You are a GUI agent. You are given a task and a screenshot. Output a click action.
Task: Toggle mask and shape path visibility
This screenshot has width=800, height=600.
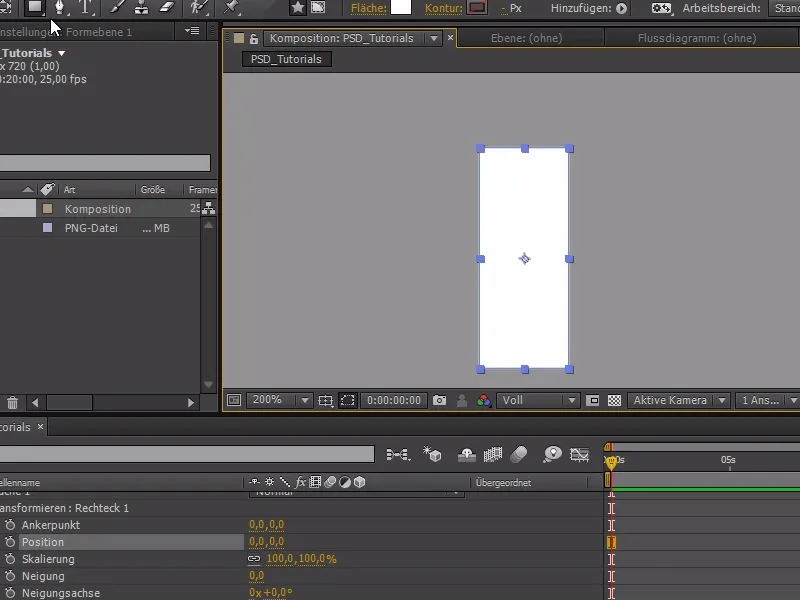point(347,400)
